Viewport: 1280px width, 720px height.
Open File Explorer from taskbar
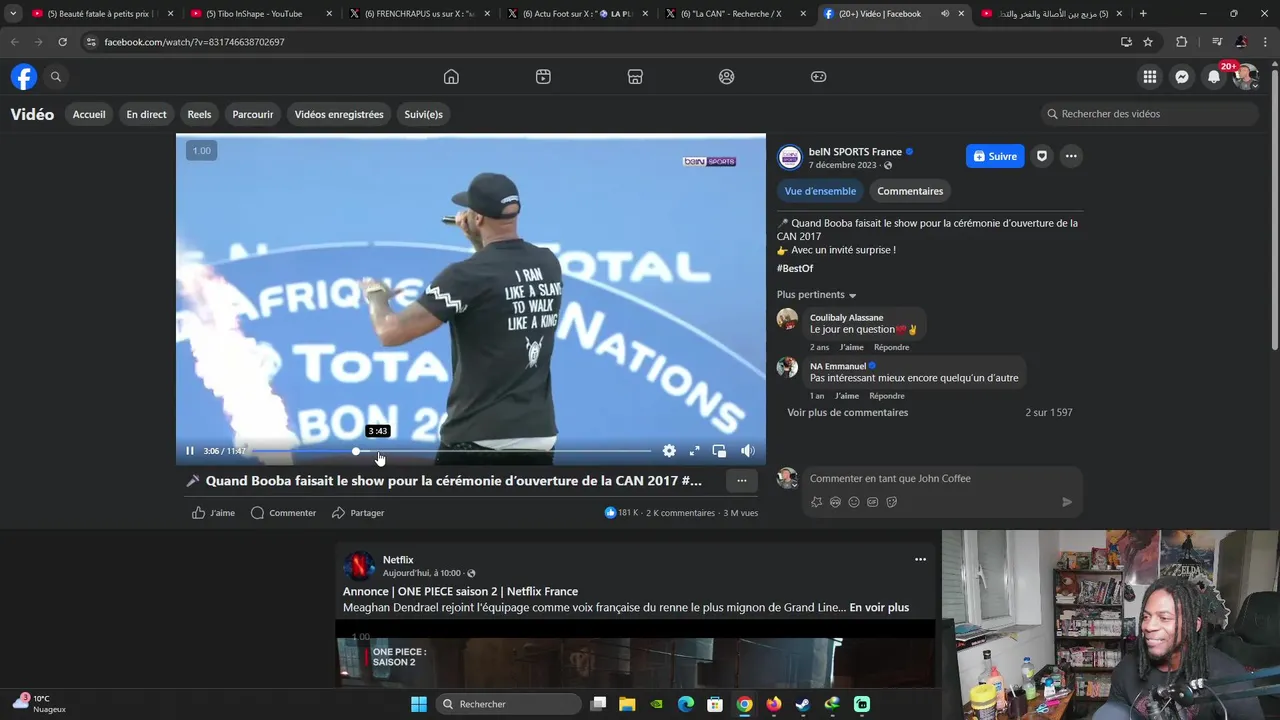point(627,704)
